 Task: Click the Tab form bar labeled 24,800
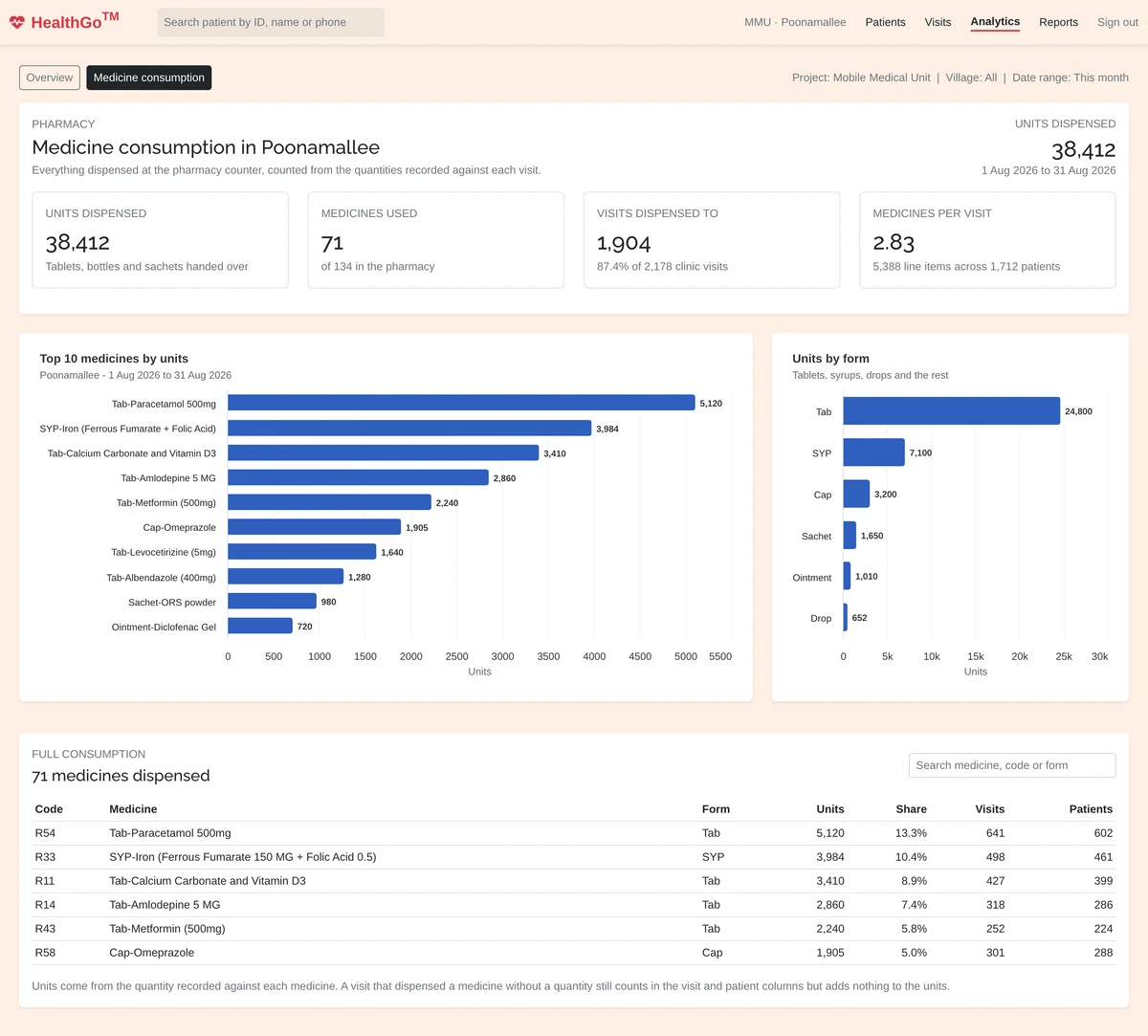click(x=952, y=411)
